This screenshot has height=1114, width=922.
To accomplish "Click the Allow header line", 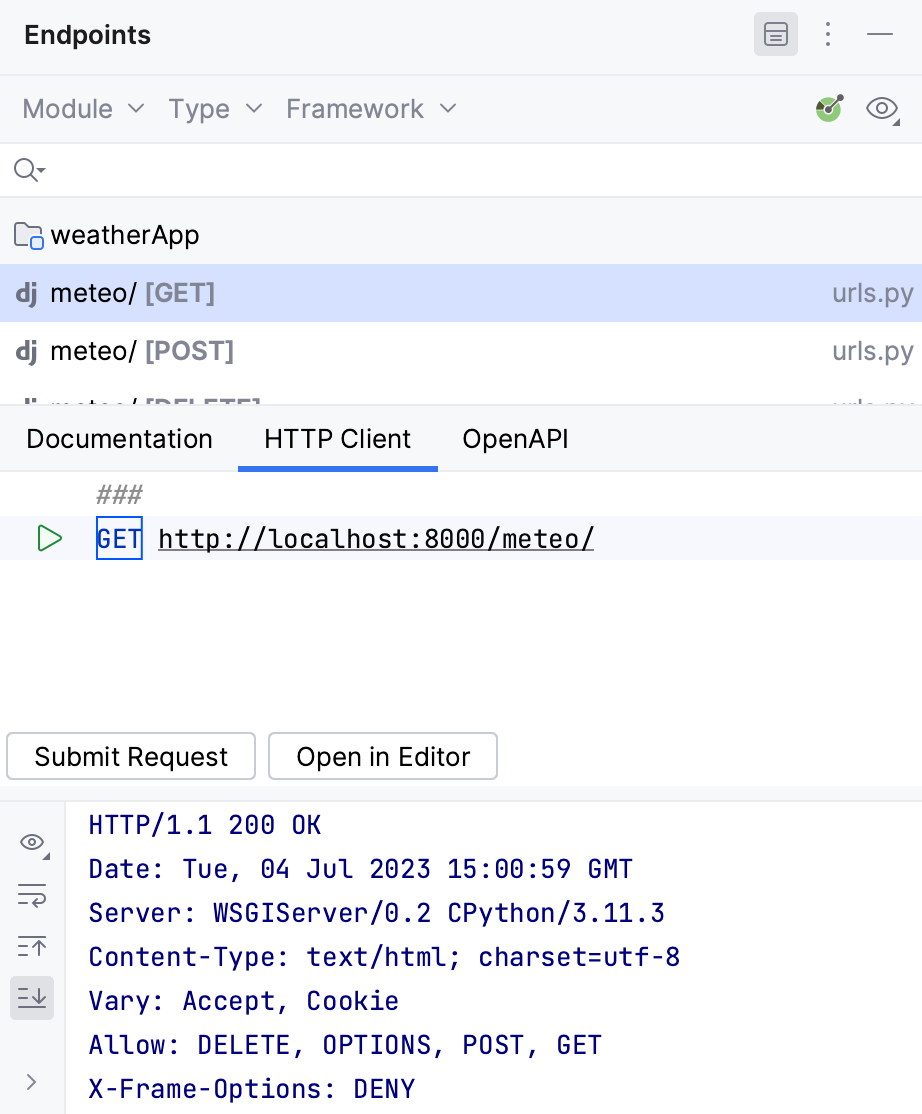I will (345, 1046).
